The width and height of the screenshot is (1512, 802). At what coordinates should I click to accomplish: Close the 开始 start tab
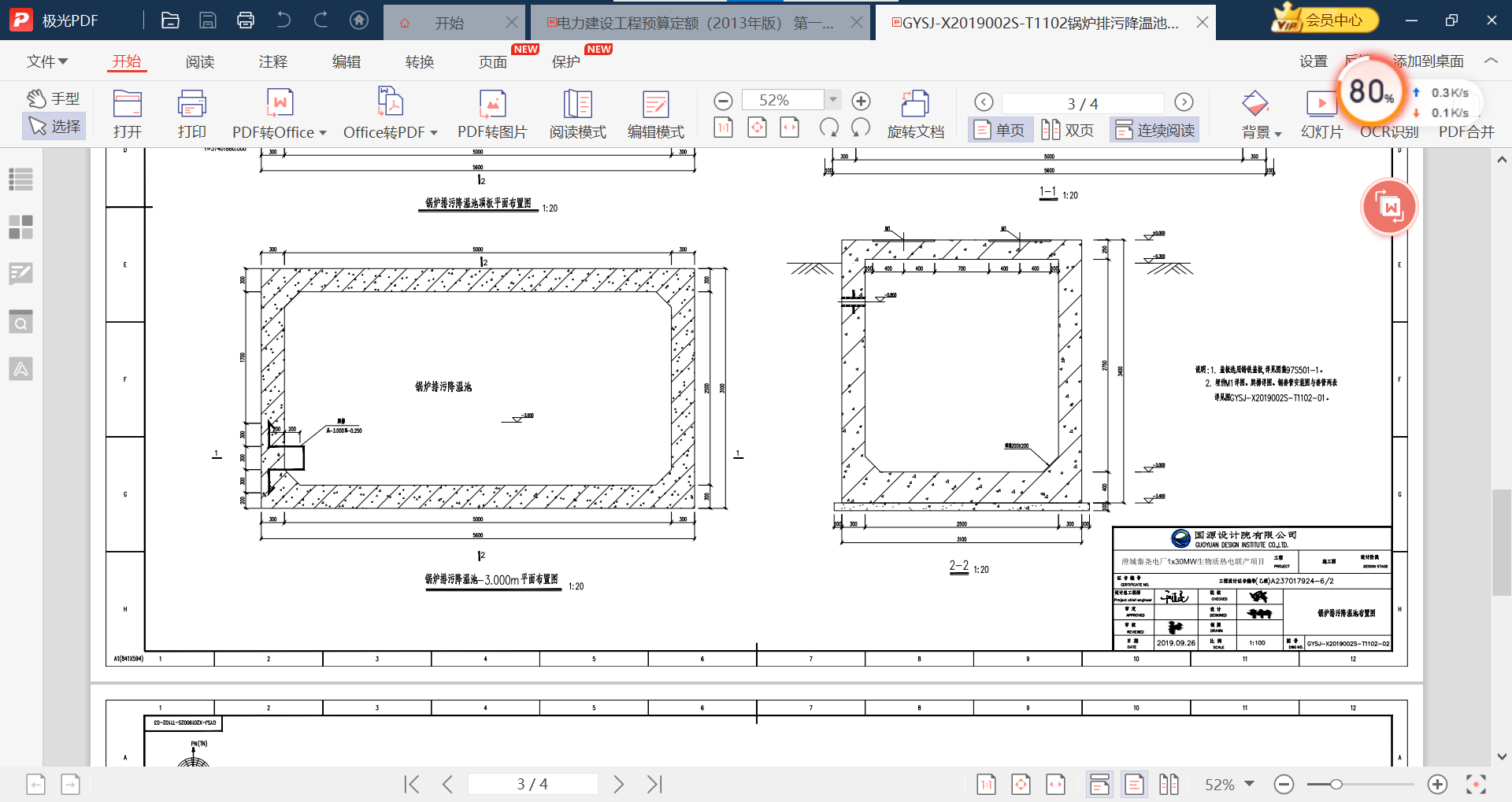coord(512,23)
